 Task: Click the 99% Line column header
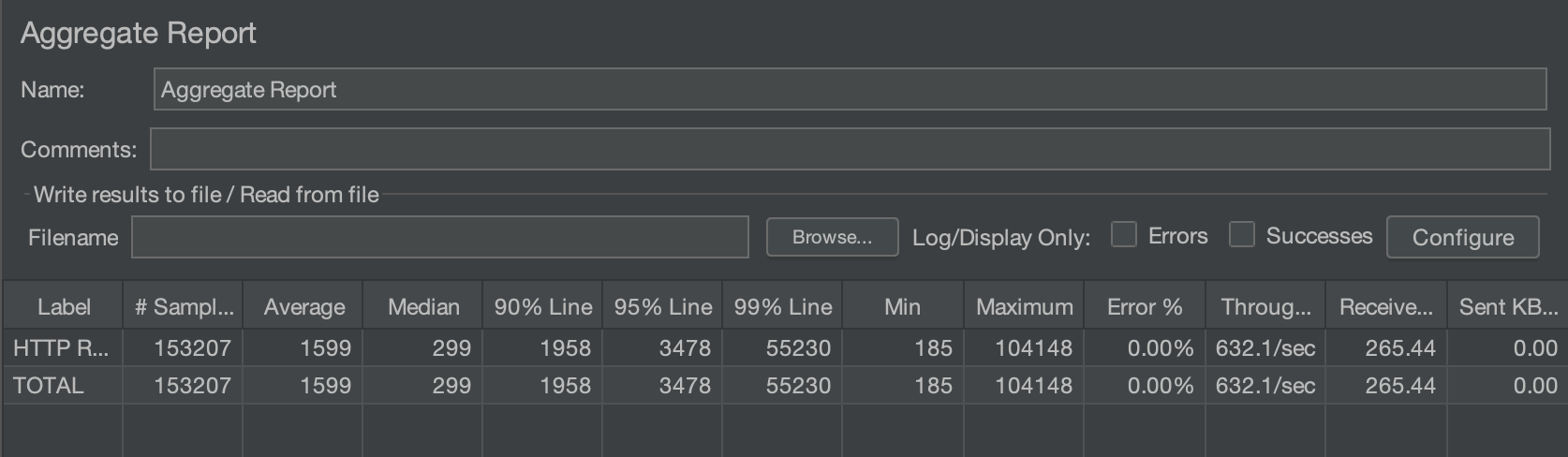click(x=783, y=306)
